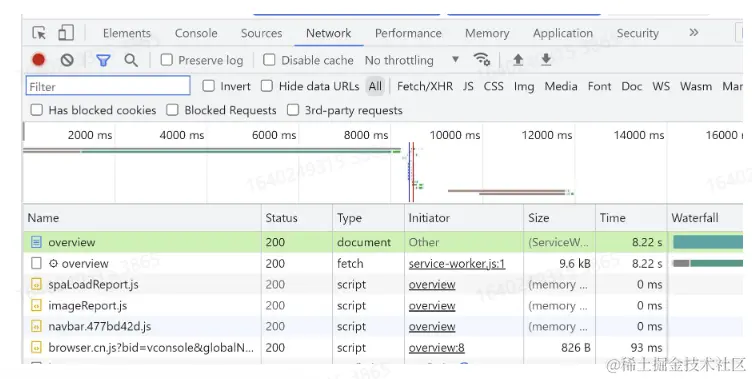Click the export HAR download arrow

click(x=546, y=59)
